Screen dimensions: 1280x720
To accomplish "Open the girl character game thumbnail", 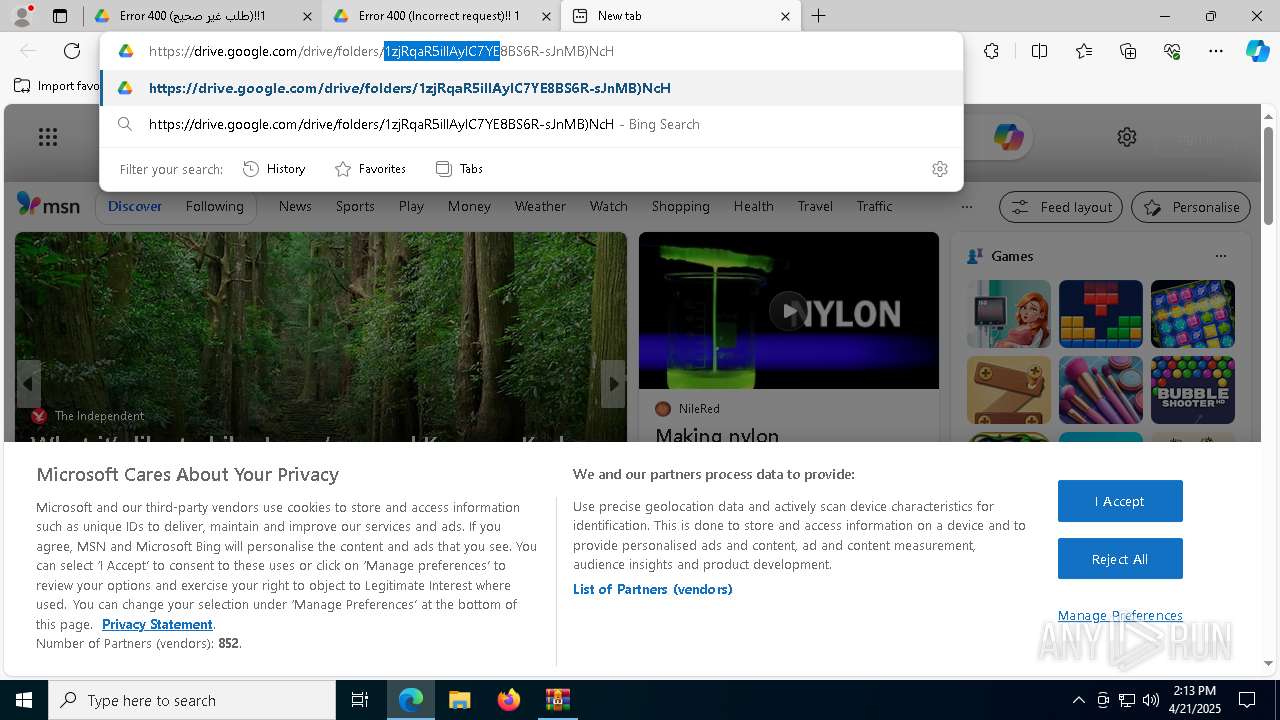I will 1008,314.
